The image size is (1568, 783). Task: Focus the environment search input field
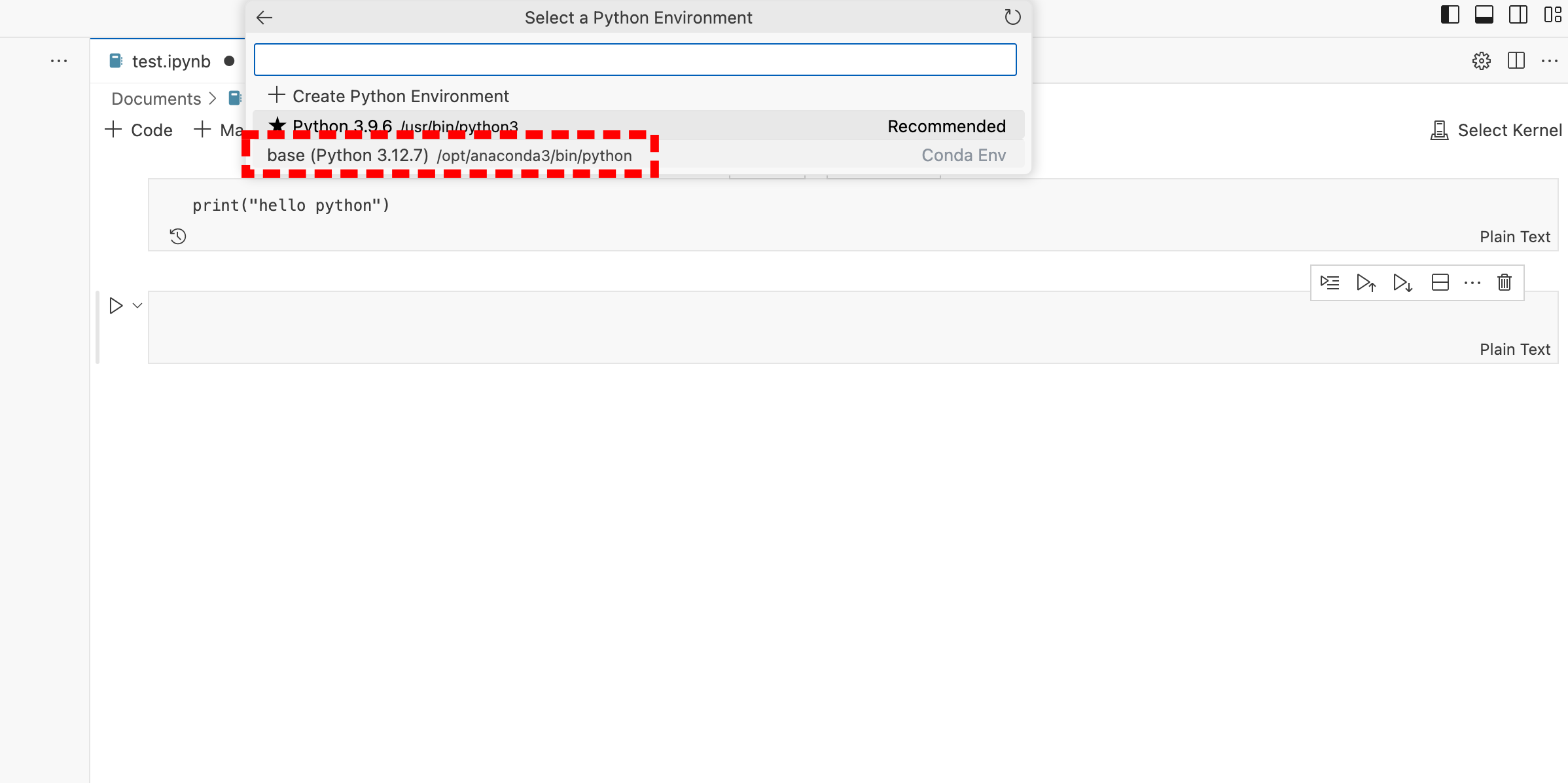[x=635, y=60]
